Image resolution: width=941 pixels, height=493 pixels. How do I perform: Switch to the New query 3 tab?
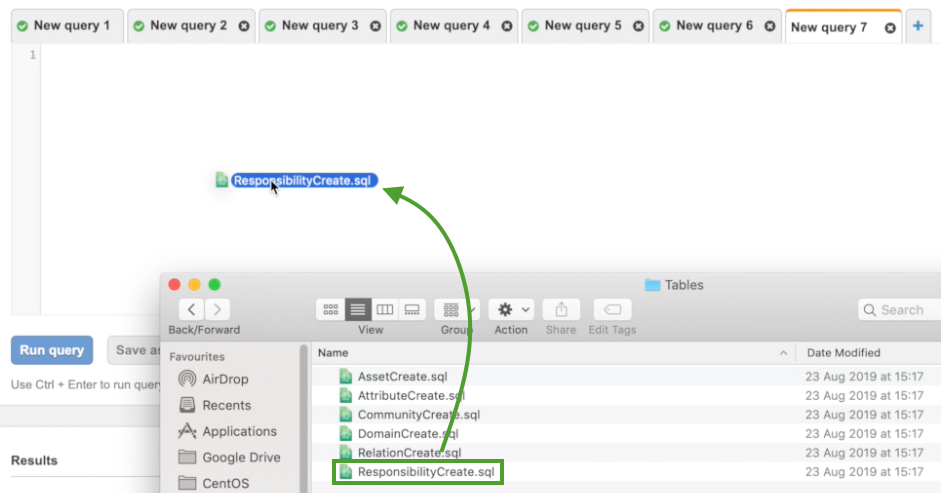(319, 26)
